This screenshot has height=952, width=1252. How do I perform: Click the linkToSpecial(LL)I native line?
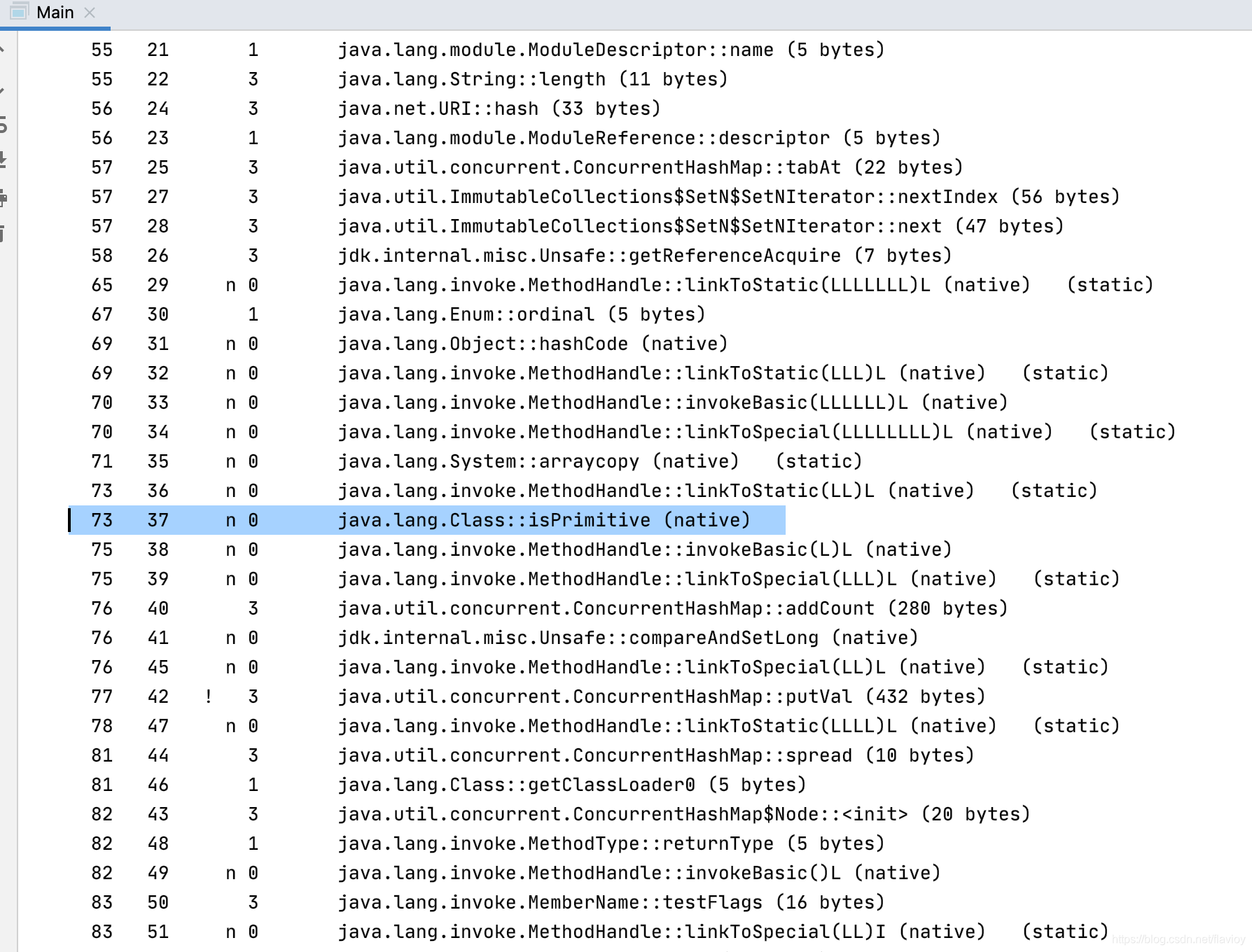723,932
